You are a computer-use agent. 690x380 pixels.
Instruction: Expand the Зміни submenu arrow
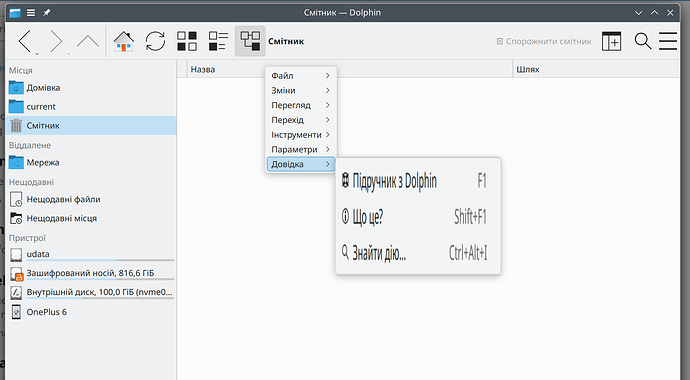327,90
